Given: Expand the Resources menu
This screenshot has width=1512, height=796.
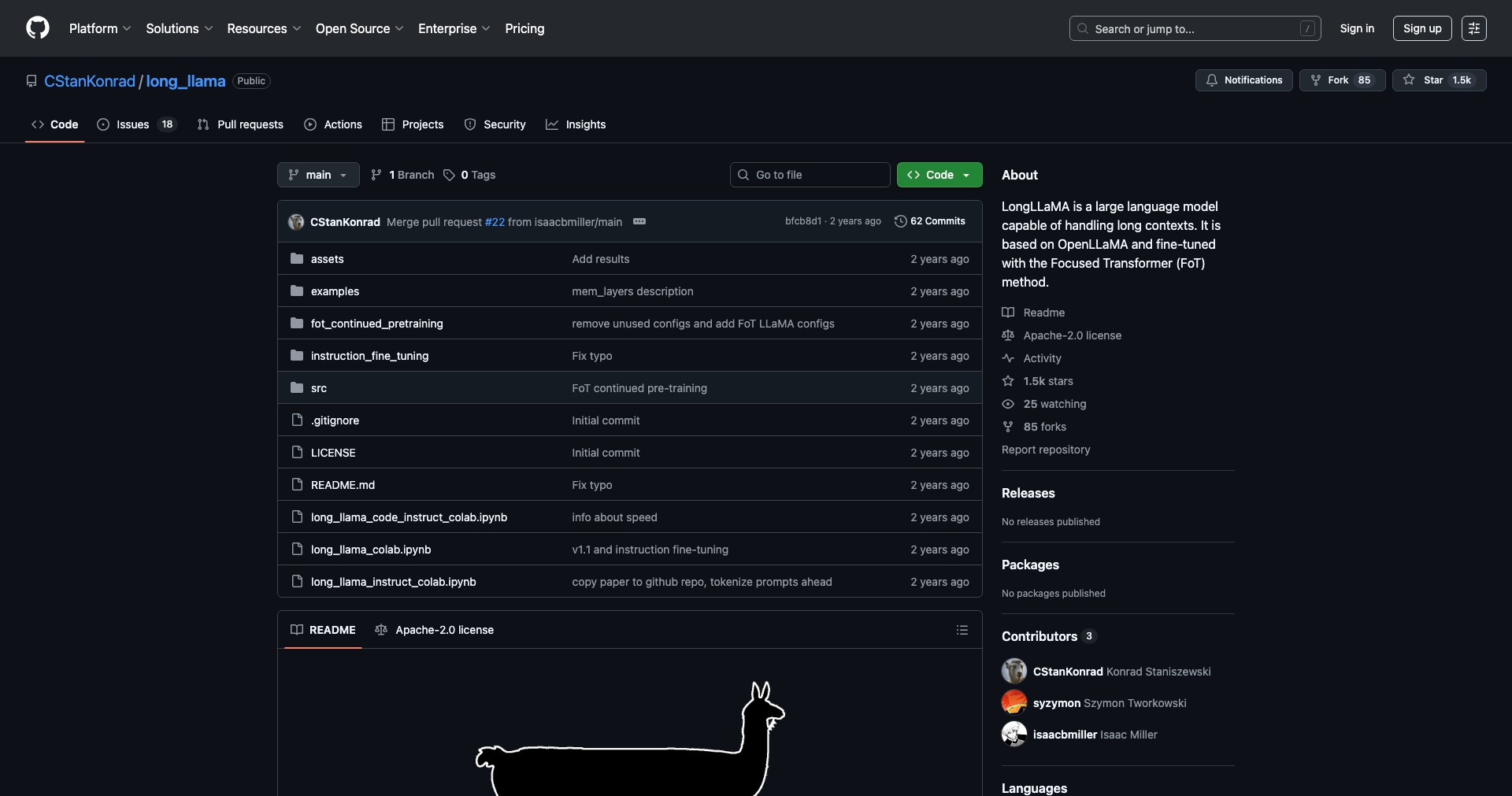Looking at the screenshot, I should (264, 28).
